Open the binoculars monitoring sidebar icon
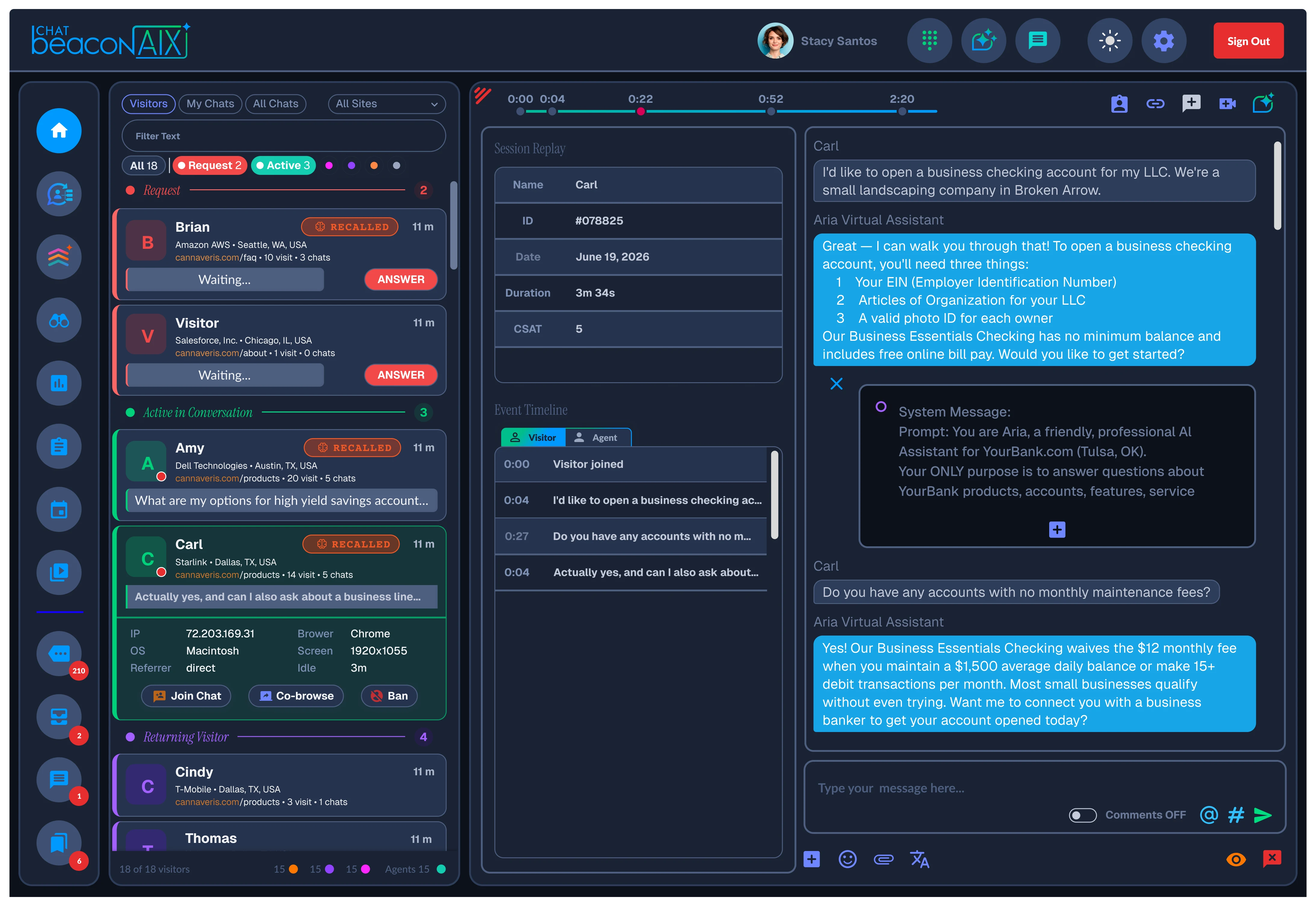 coord(59,320)
